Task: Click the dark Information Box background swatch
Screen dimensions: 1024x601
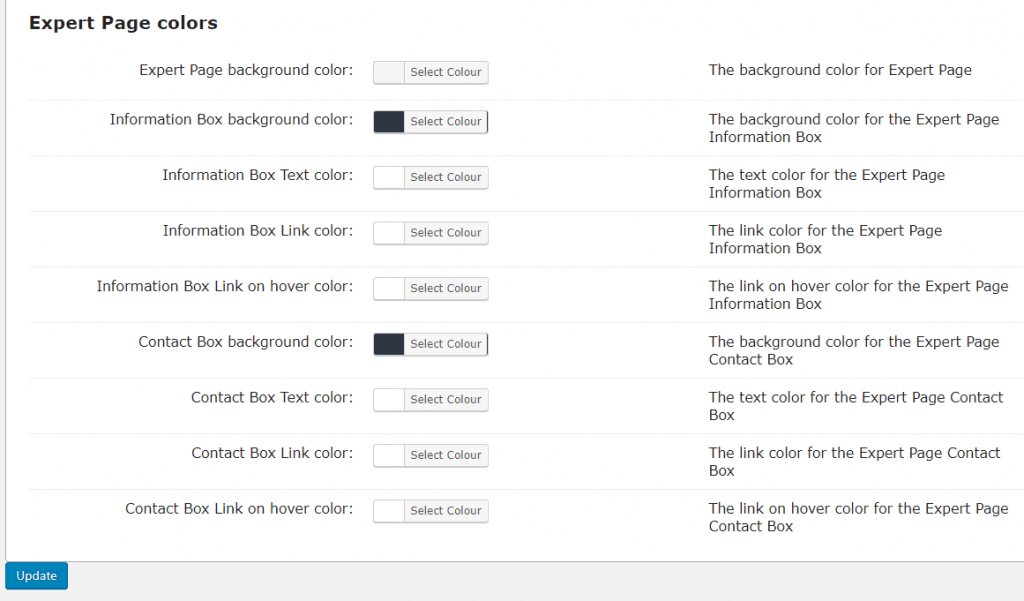Action: pyautogui.click(x=389, y=122)
